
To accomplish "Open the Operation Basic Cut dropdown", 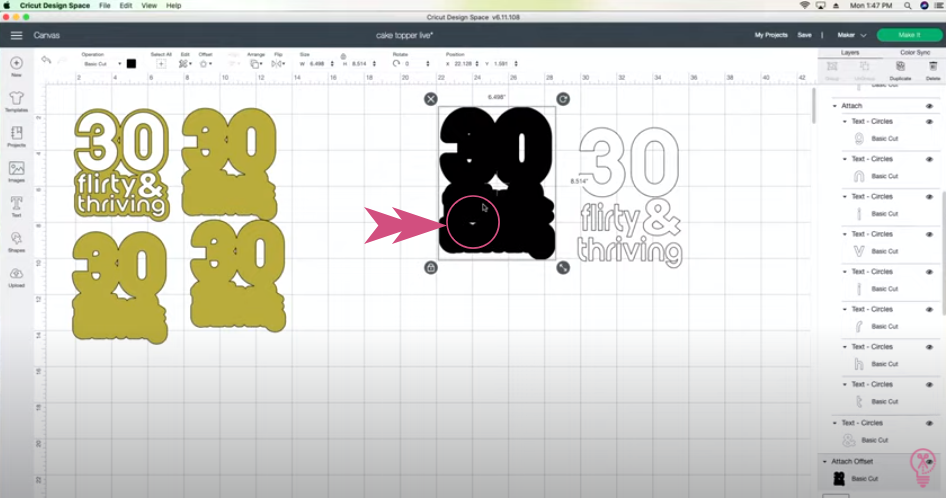I will [102, 64].
